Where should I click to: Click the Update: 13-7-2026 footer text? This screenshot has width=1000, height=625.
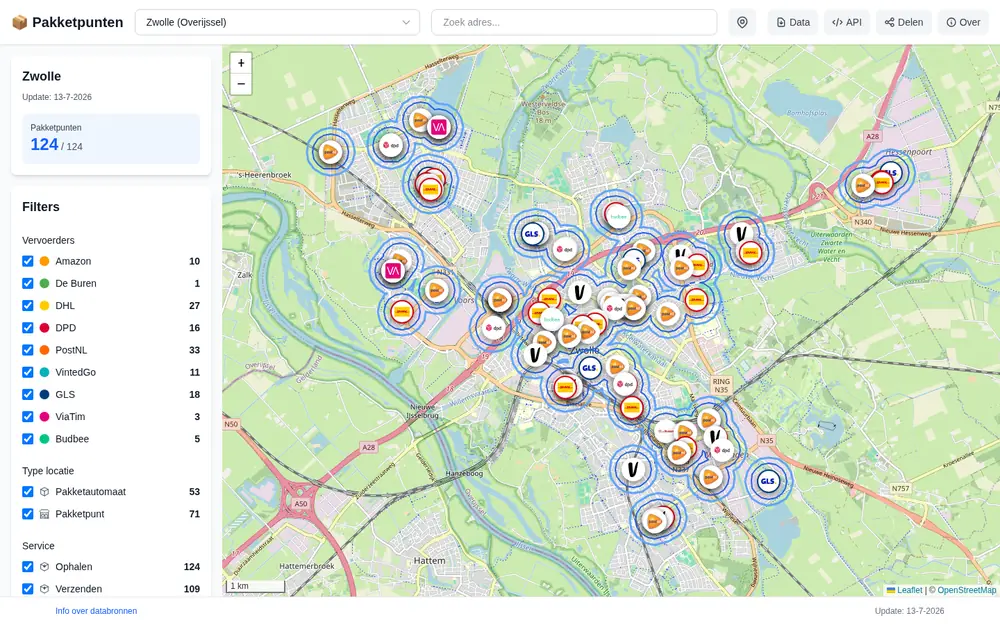(x=909, y=611)
